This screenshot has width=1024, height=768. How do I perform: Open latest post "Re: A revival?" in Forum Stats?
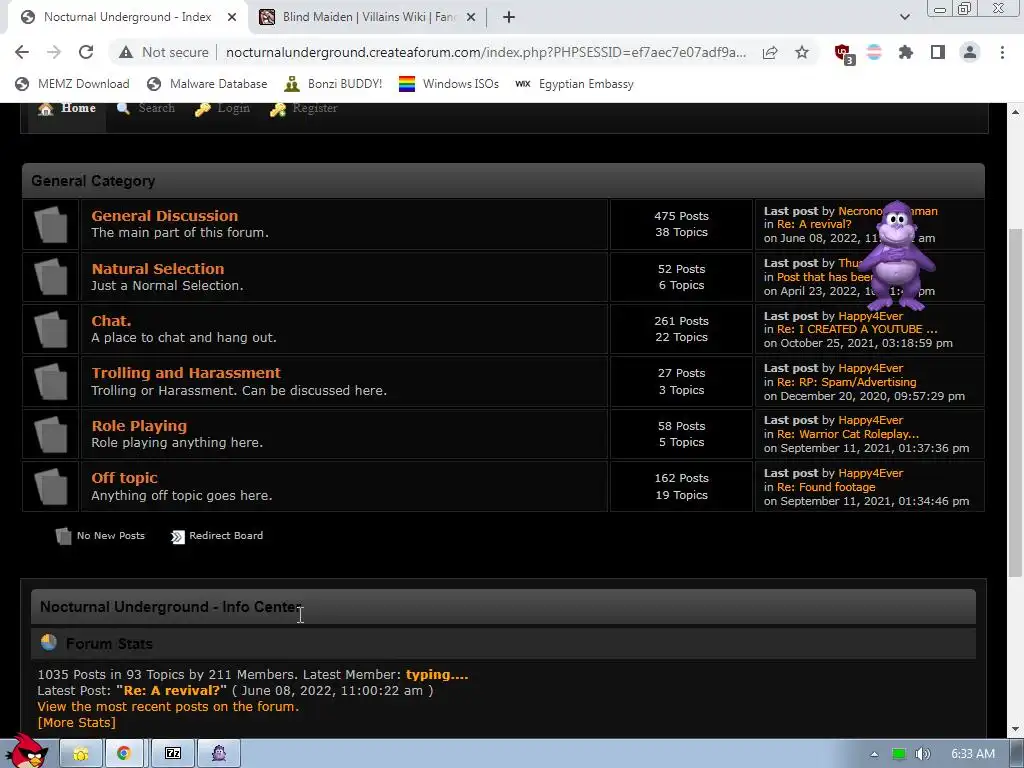tap(172, 690)
